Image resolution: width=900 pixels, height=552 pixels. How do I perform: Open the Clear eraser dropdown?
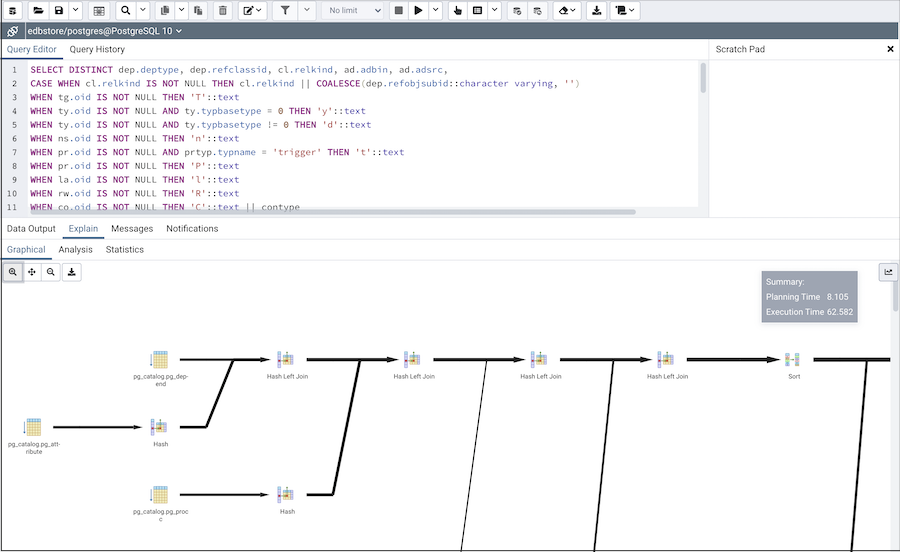click(567, 10)
